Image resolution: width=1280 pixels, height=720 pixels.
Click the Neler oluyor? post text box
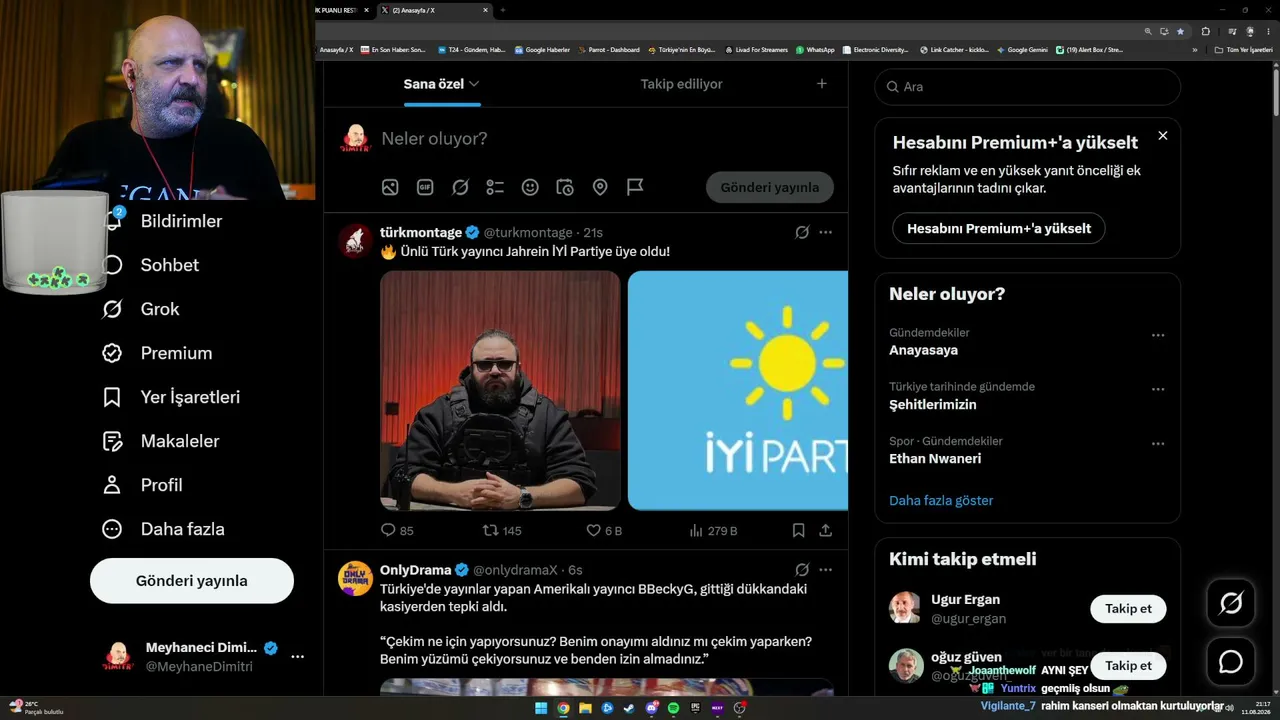606,139
